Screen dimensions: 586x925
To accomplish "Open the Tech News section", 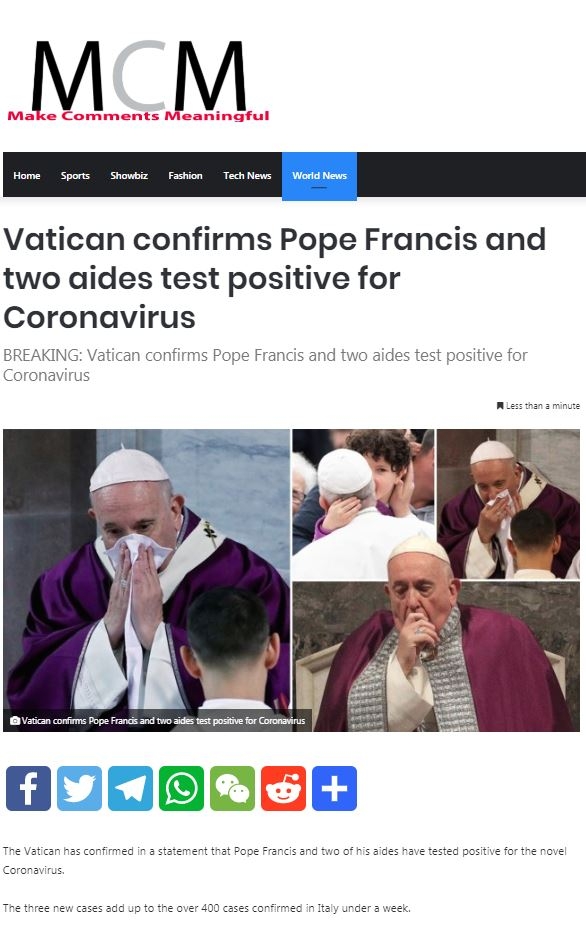I will pyautogui.click(x=247, y=175).
